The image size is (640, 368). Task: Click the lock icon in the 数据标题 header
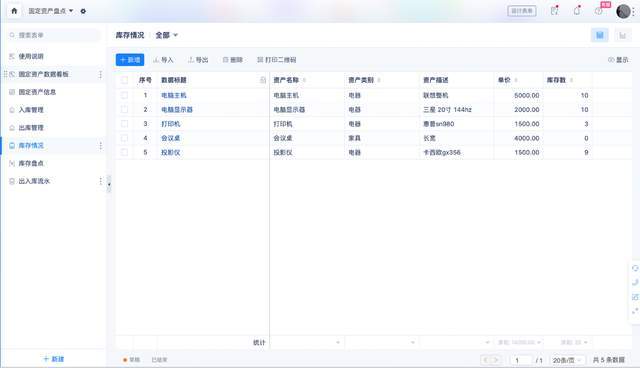(x=263, y=80)
